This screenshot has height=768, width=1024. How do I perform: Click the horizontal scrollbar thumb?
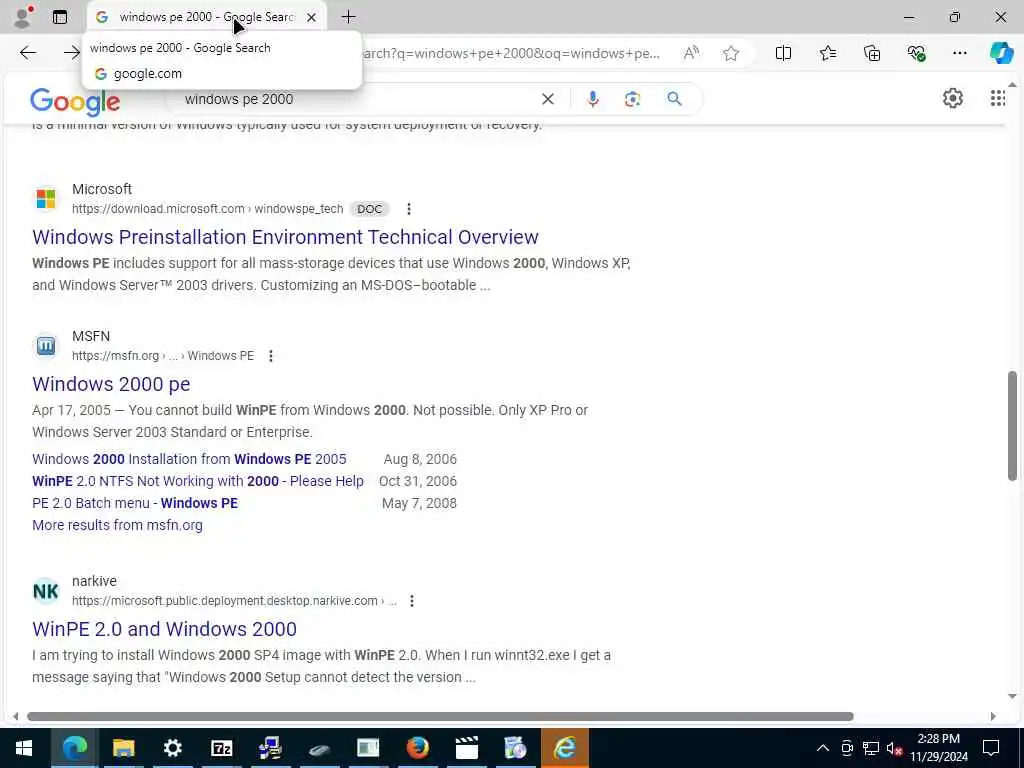pos(440,716)
